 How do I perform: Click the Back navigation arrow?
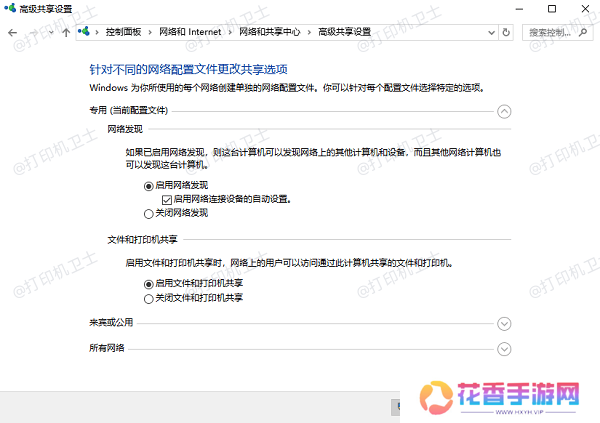(x=12, y=32)
